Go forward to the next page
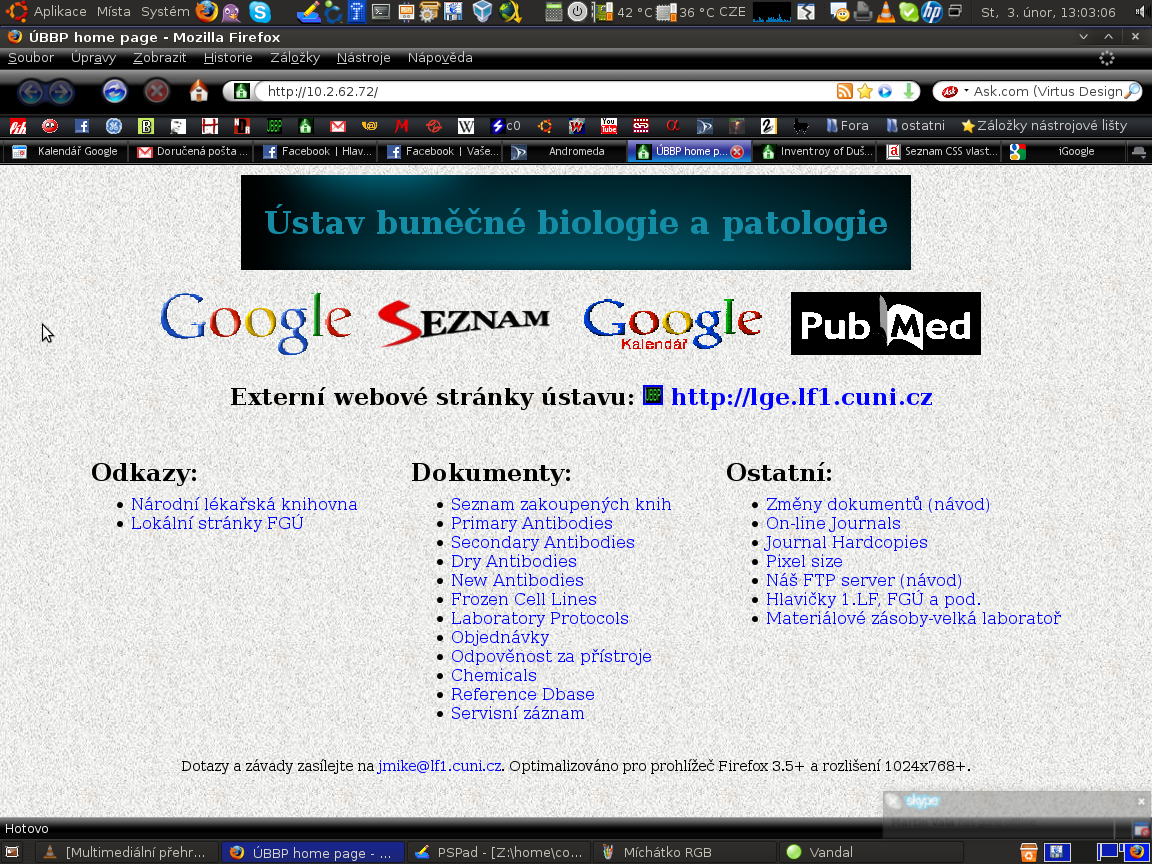The height and width of the screenshot is (864, 1152). [61, 92]
